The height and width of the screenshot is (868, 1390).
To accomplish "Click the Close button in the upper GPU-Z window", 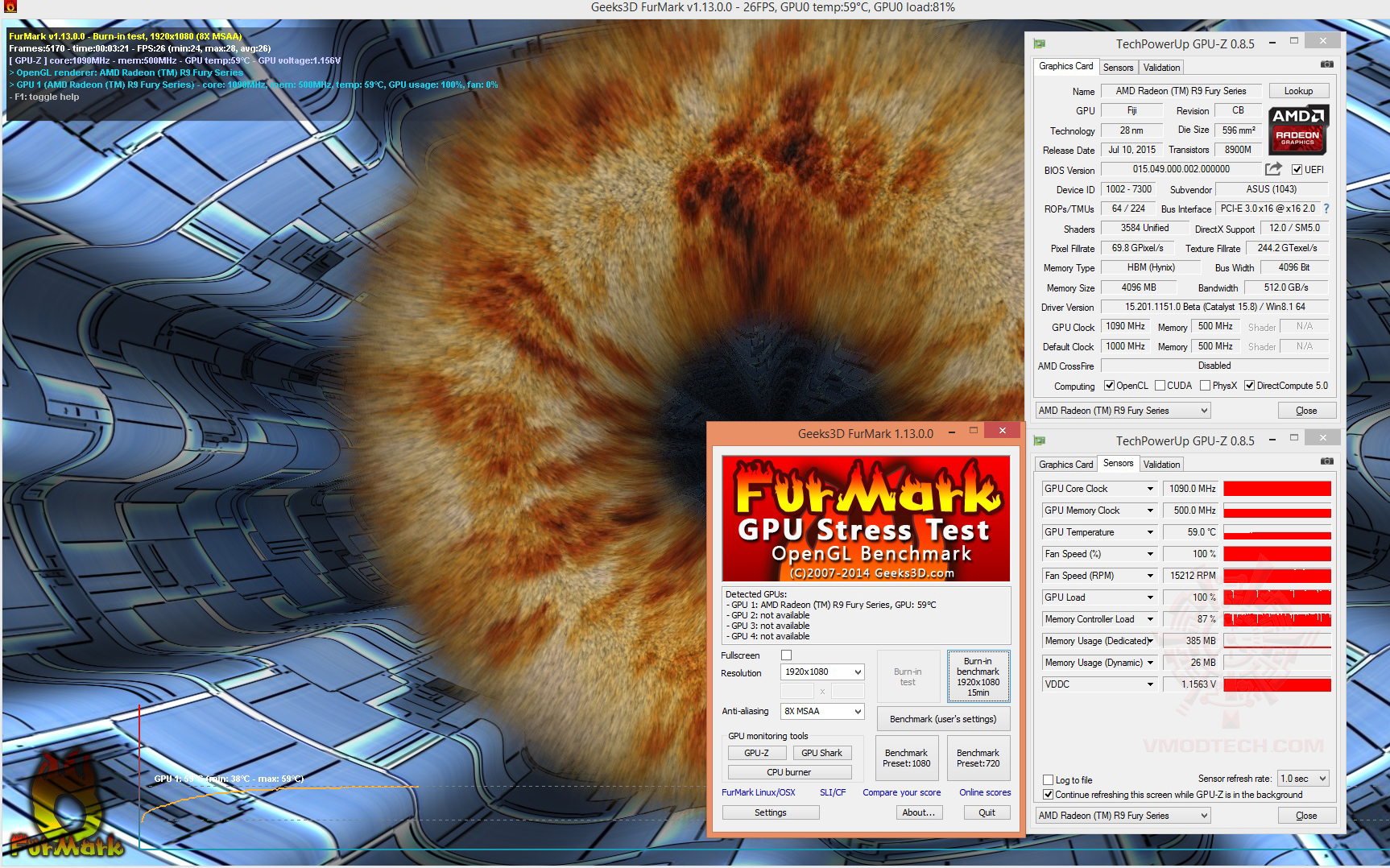I will [x=1306, y=411].
